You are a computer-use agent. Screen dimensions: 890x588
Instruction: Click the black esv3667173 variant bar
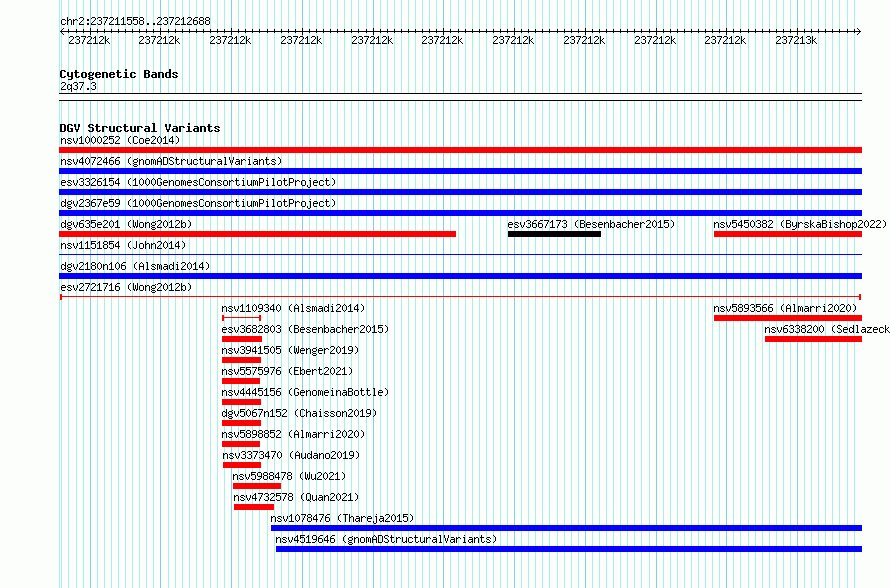click(x=555, y=234)
